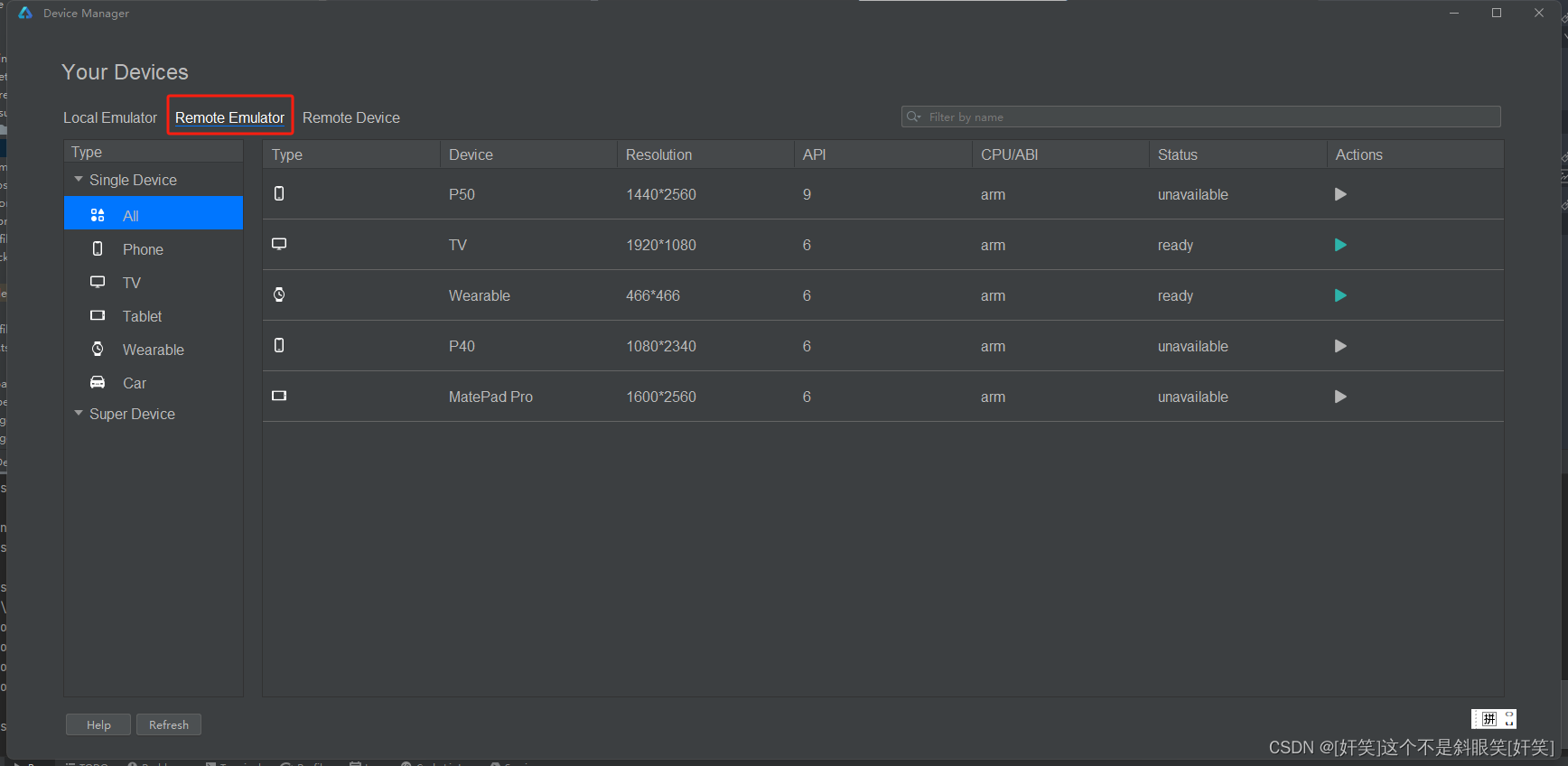Expand the Super Device tree group
The image size is (1568, 766).
point(79,413)
